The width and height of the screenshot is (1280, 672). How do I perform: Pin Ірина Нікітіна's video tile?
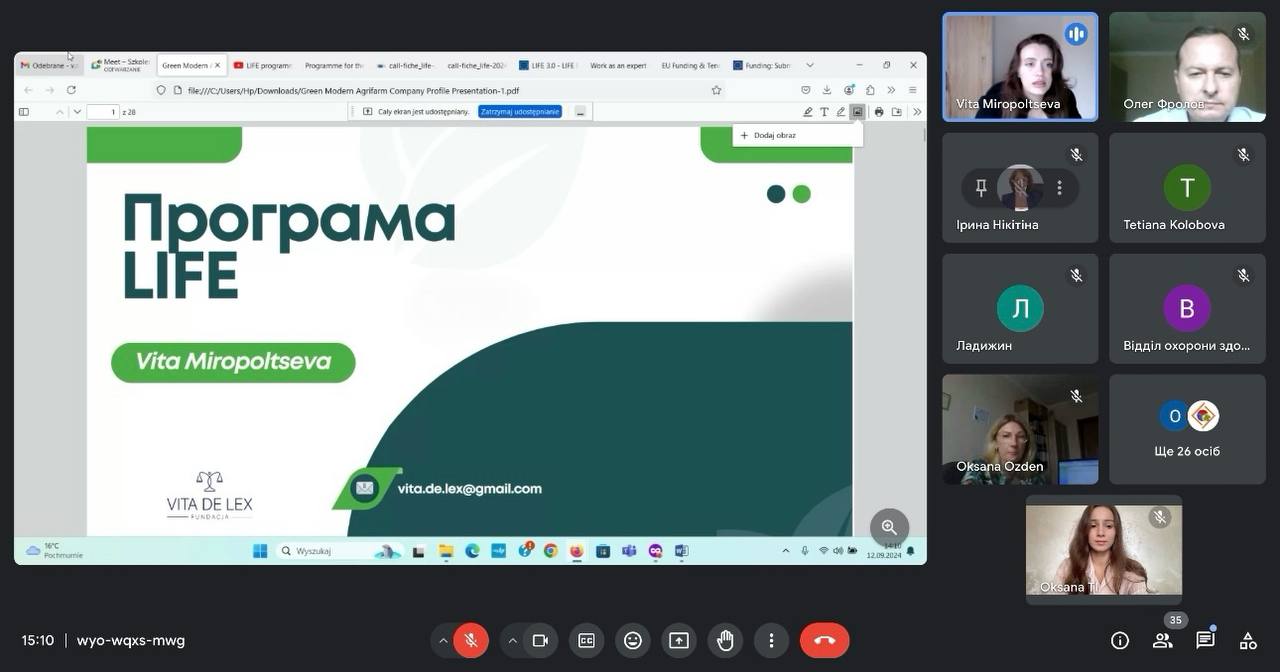981,187
